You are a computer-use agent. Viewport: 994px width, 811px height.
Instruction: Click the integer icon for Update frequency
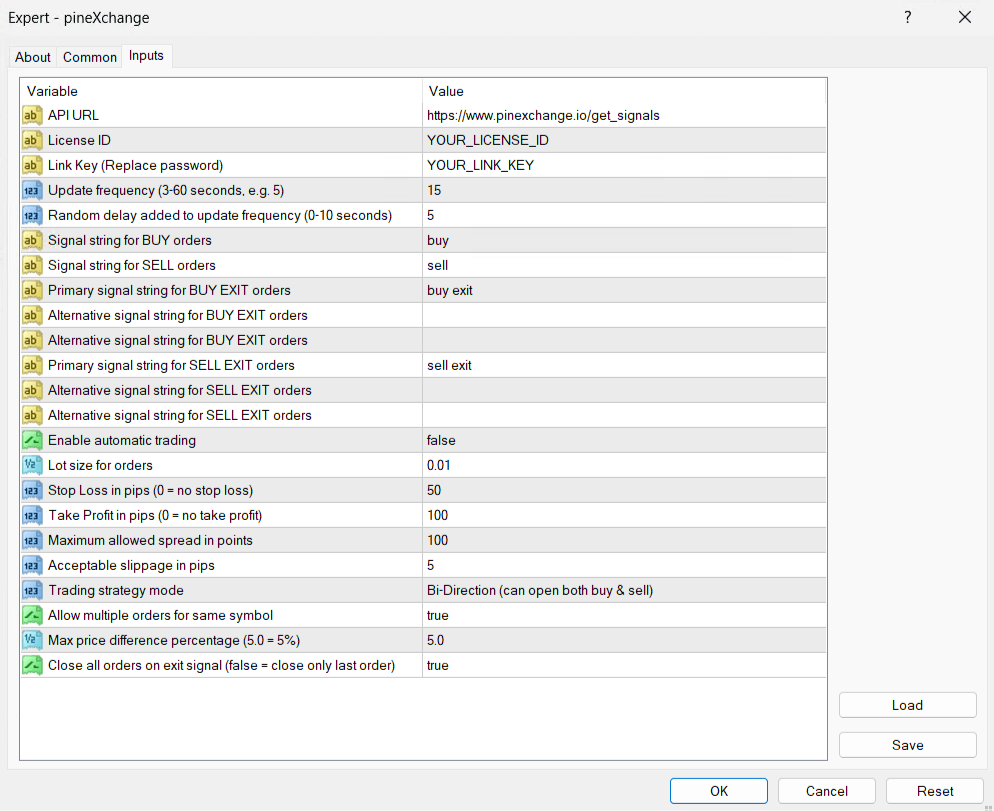tap(32, 190)
